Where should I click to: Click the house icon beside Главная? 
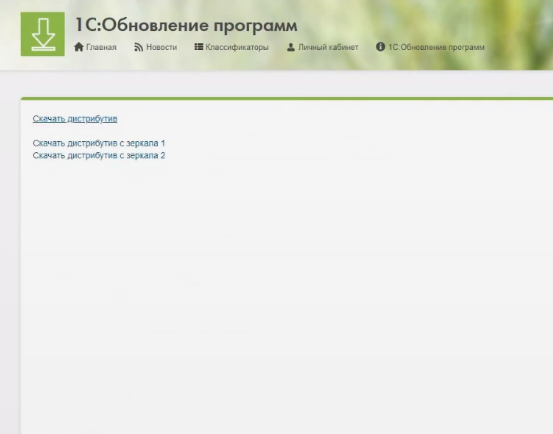tap(79, 47)
